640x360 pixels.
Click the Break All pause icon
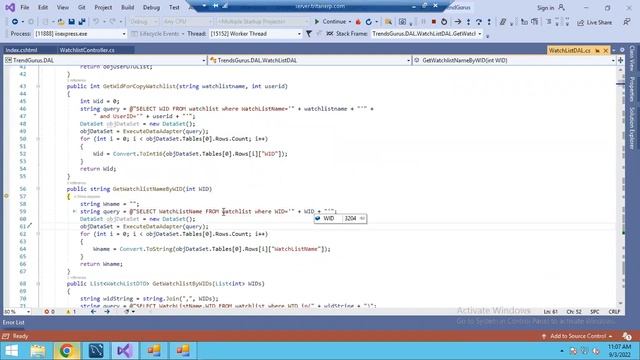point(423,22)
